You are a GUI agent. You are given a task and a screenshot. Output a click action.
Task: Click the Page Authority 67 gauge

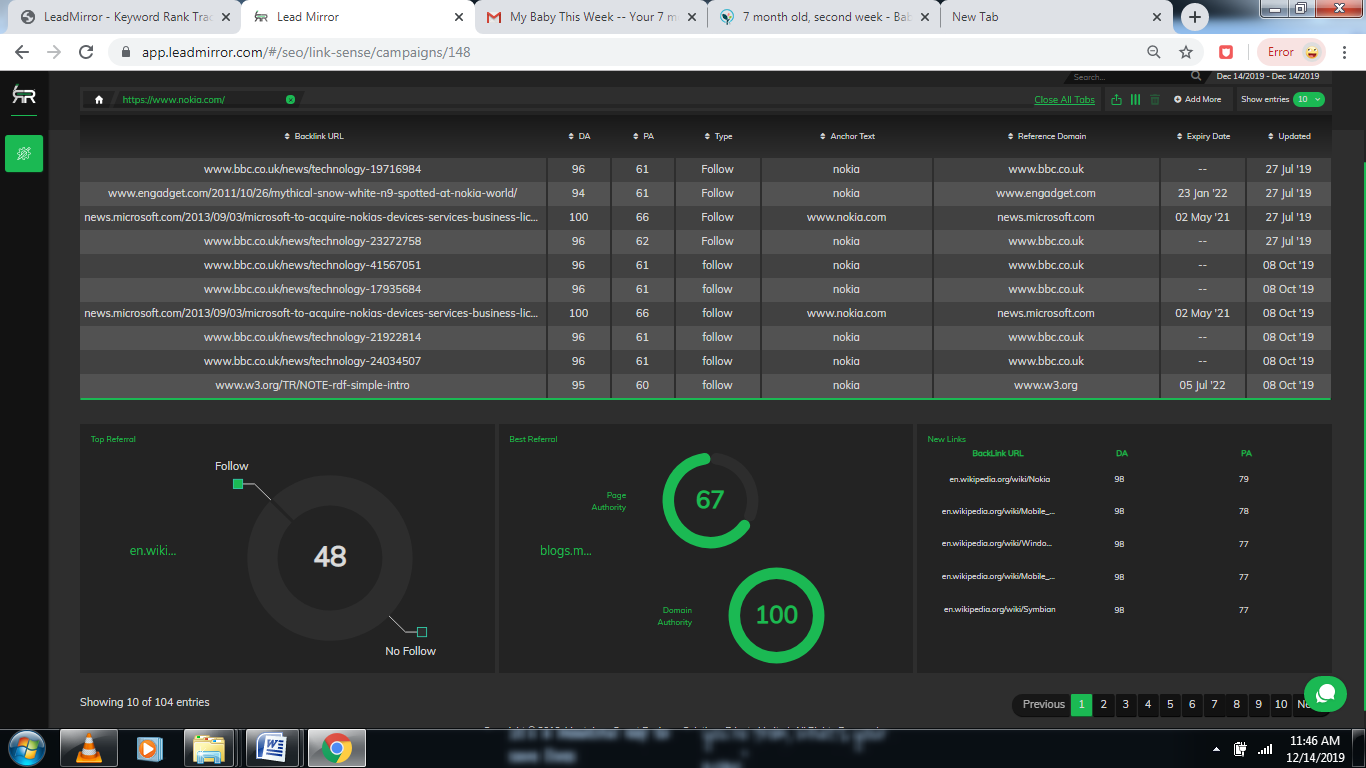710,500
